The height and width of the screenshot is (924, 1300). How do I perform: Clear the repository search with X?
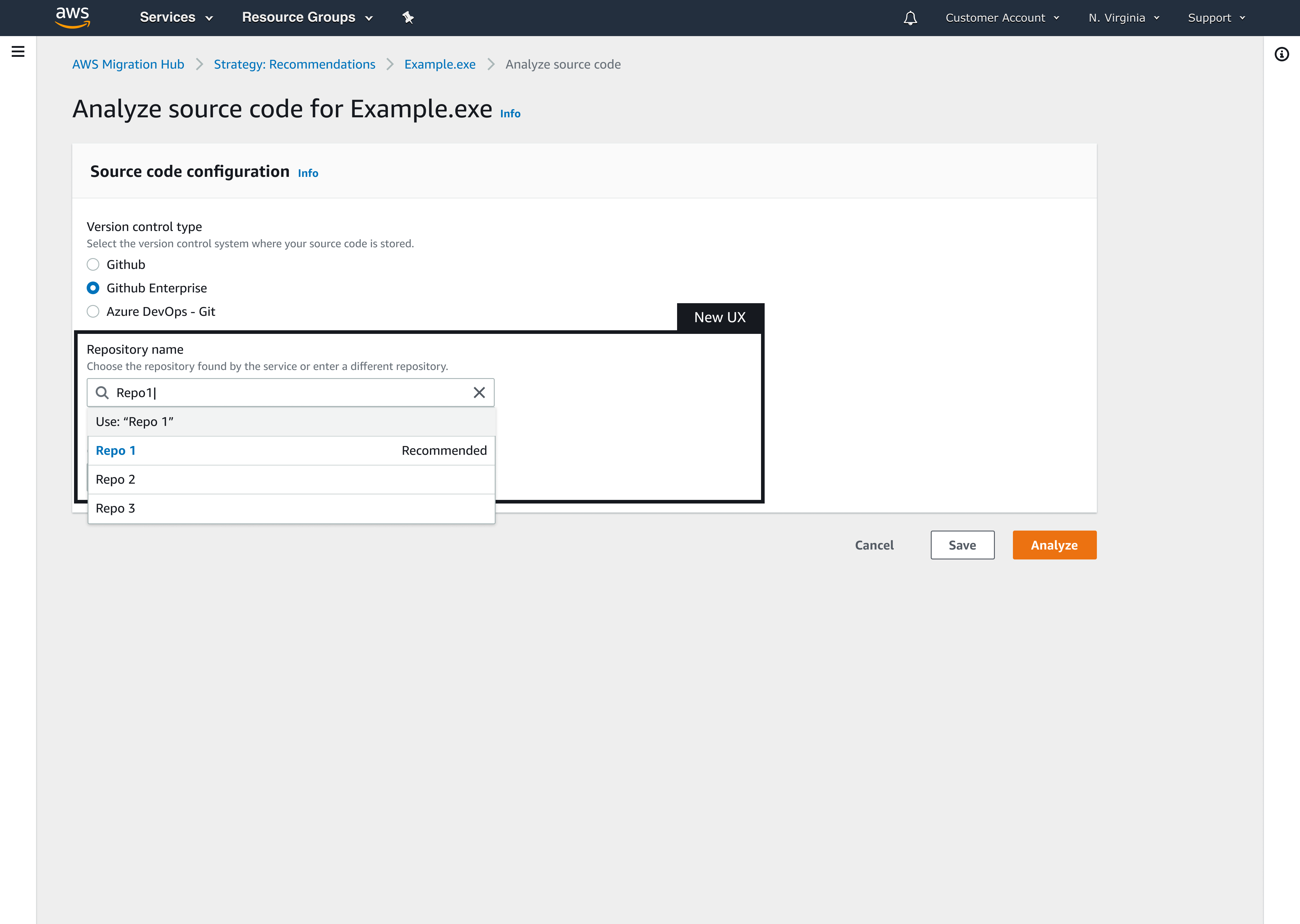[x=479, y=393]
